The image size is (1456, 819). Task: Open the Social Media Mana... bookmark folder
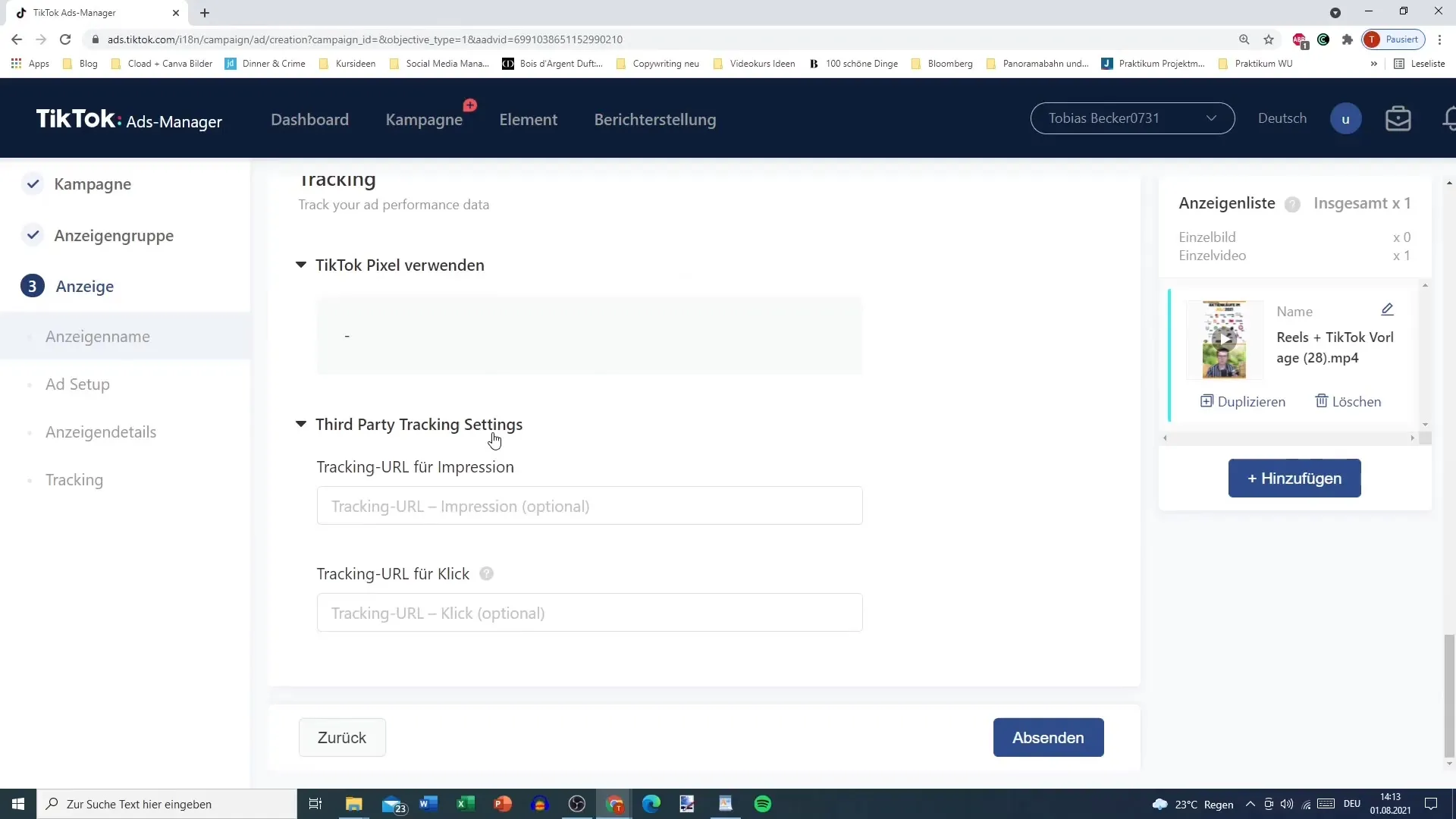click(x=439, y=64)
